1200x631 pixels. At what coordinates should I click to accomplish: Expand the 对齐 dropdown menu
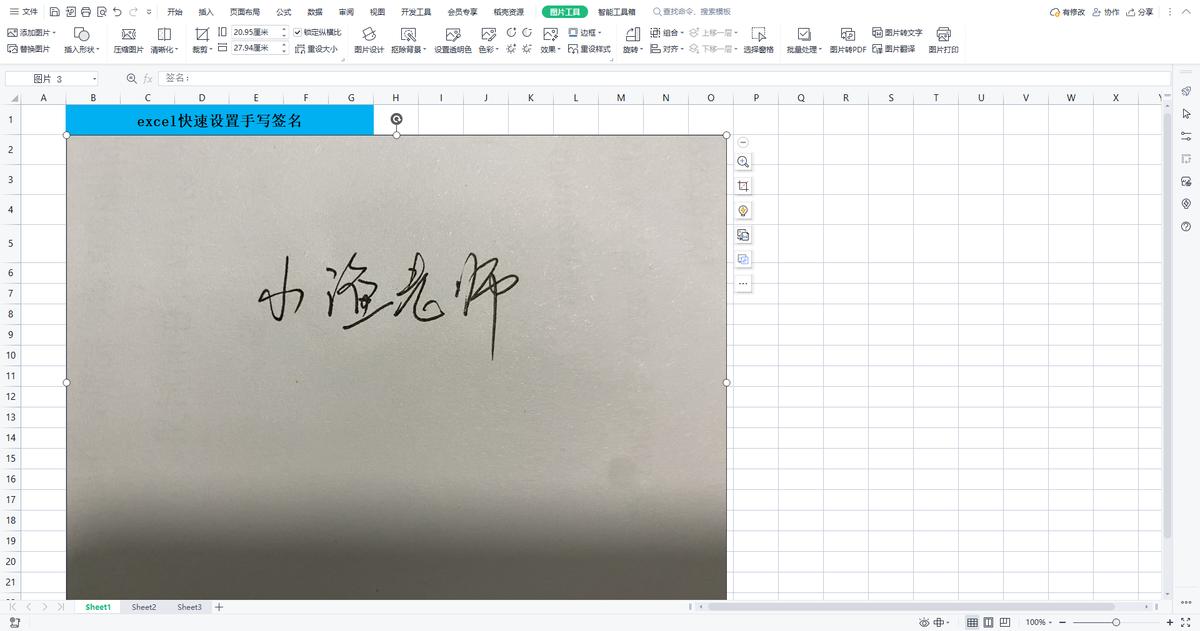[673, 48]
